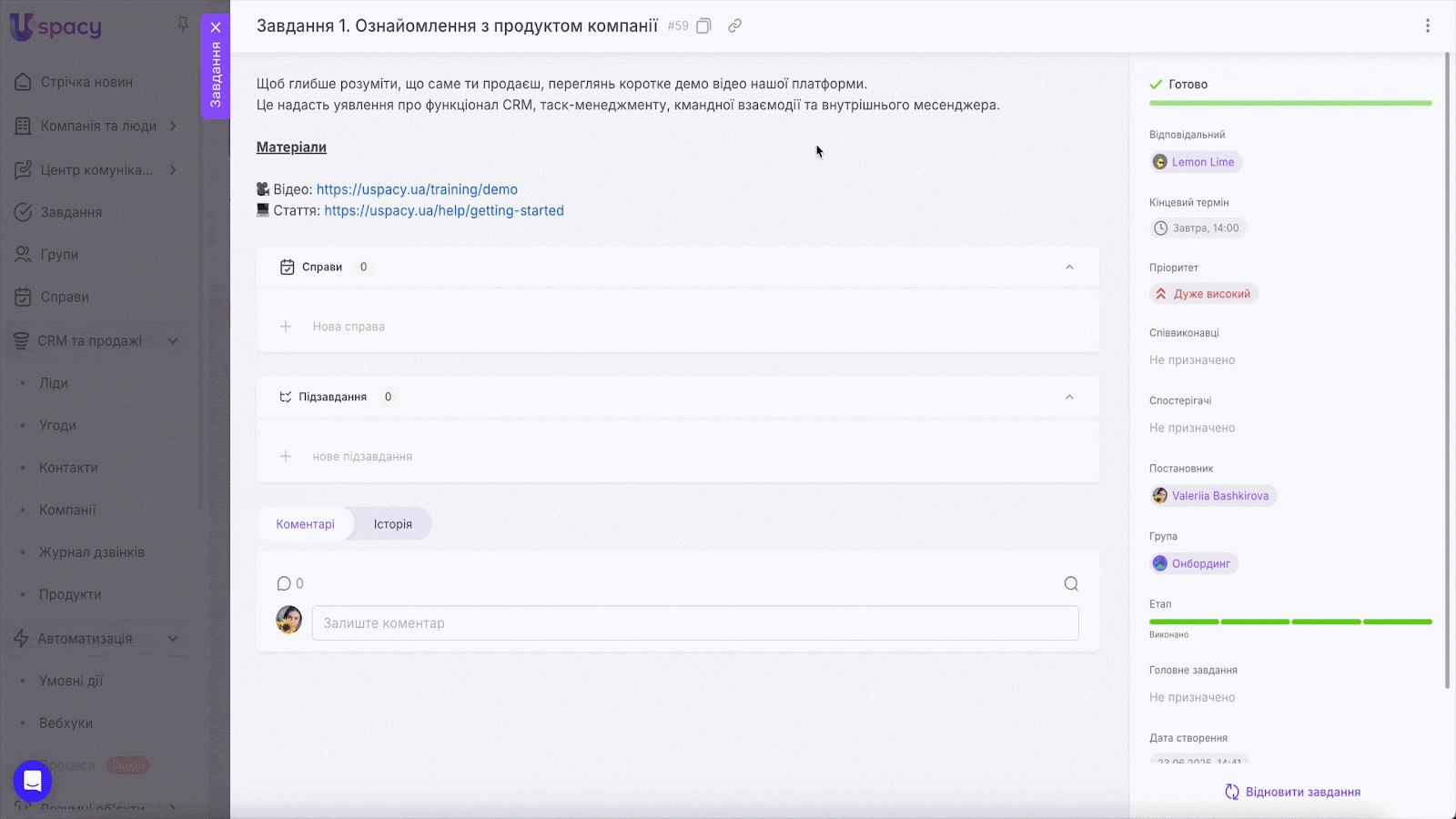Collapse the Справи section

pos(1069,268)
